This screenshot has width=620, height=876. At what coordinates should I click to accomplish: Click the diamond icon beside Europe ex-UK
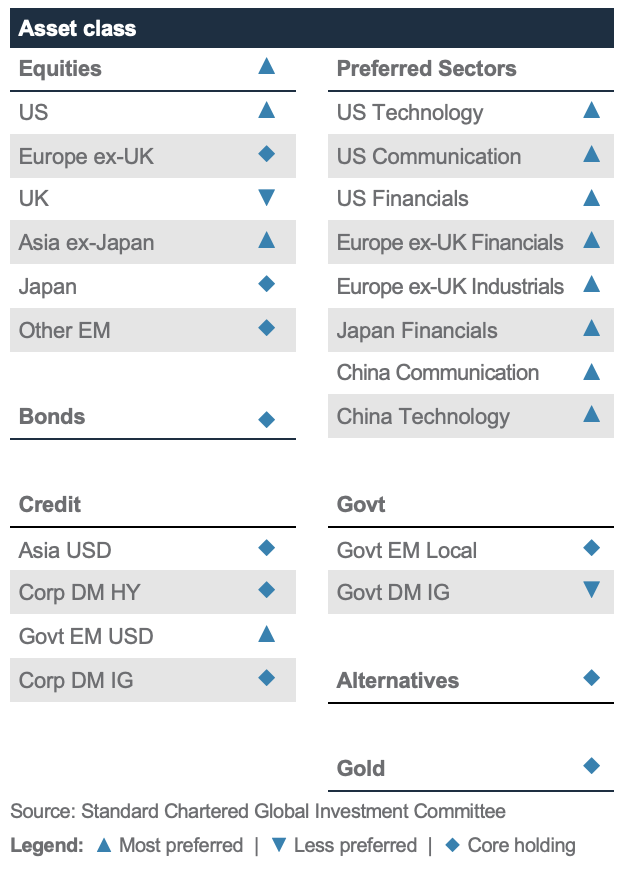click(x=266, y=154)
